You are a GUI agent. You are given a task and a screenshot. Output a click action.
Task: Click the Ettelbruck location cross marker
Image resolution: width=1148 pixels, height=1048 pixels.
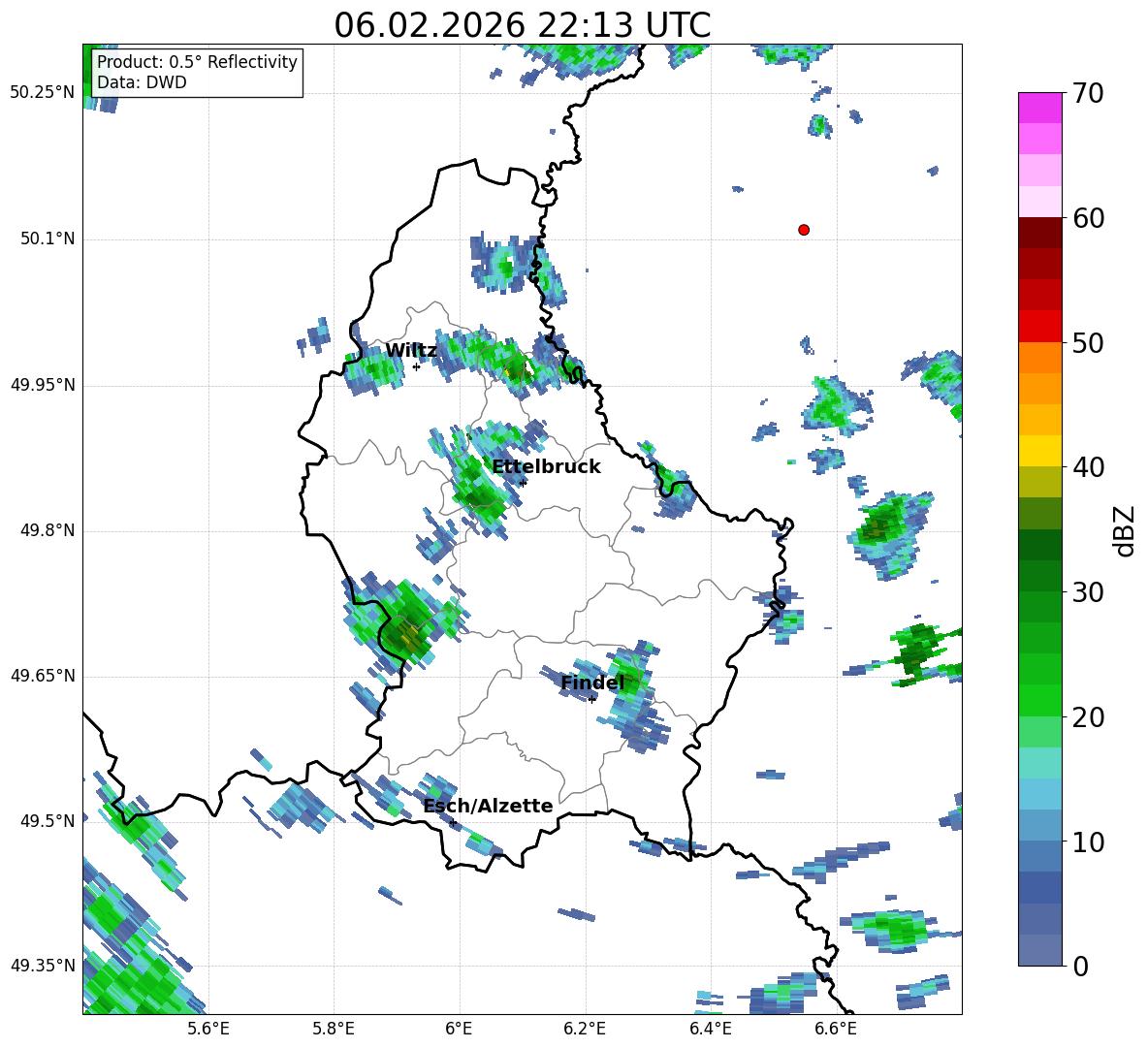click(x=522, y=483)
